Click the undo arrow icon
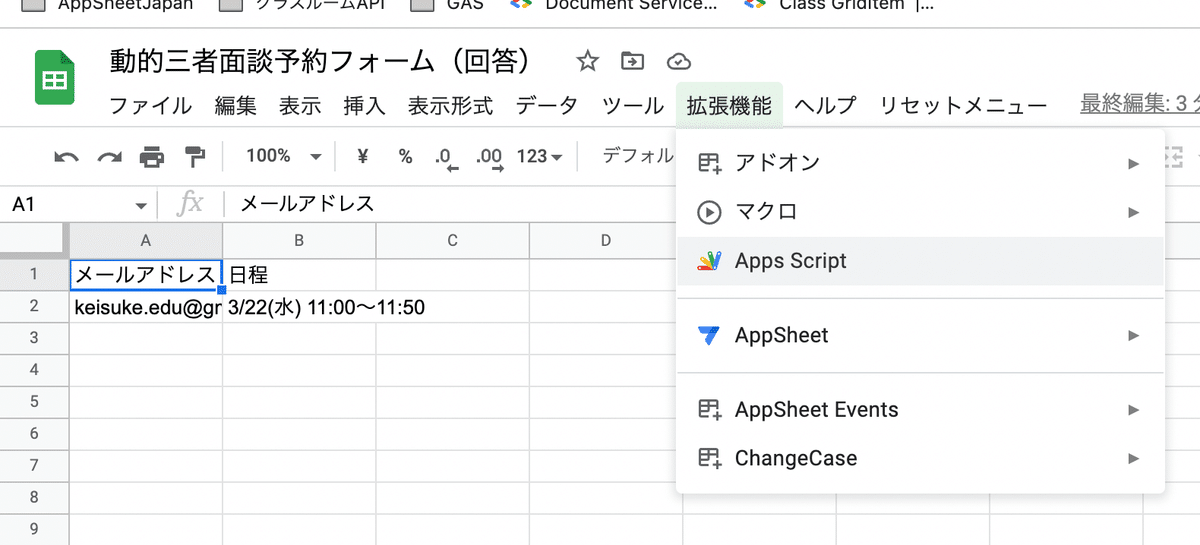The height and width of the screenshot is (545, 1200). (67, 157)
